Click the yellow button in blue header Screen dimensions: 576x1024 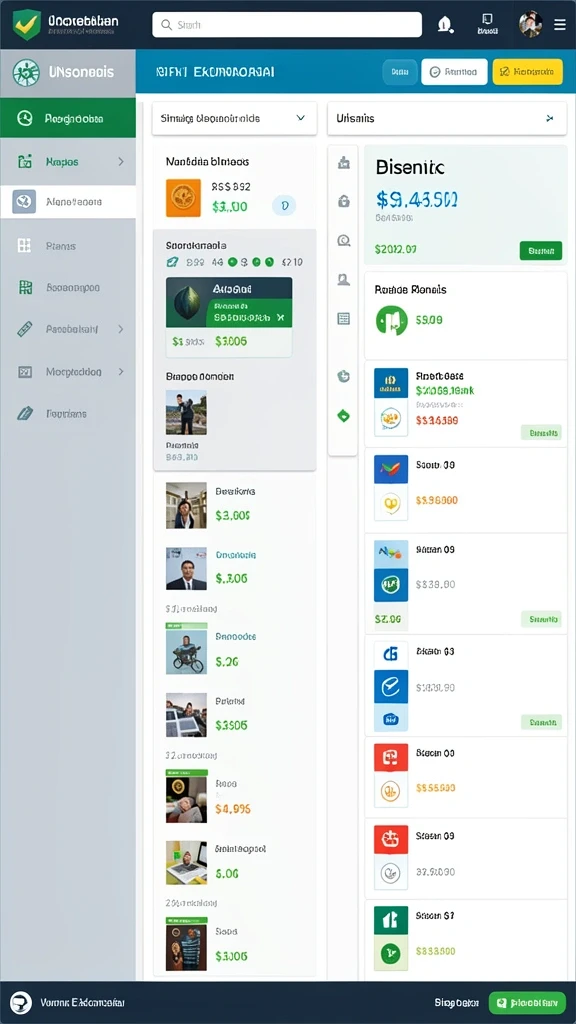[528, 72]
